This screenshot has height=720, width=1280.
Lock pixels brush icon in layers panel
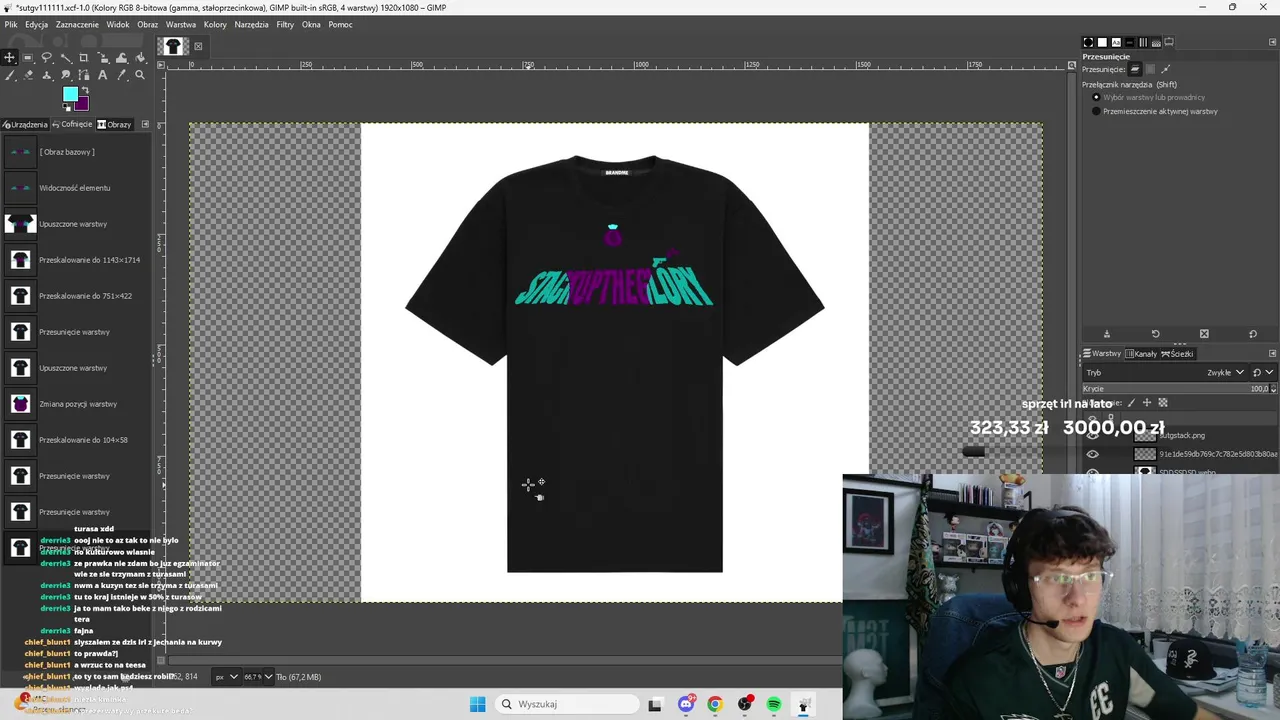click(1131, 403)
